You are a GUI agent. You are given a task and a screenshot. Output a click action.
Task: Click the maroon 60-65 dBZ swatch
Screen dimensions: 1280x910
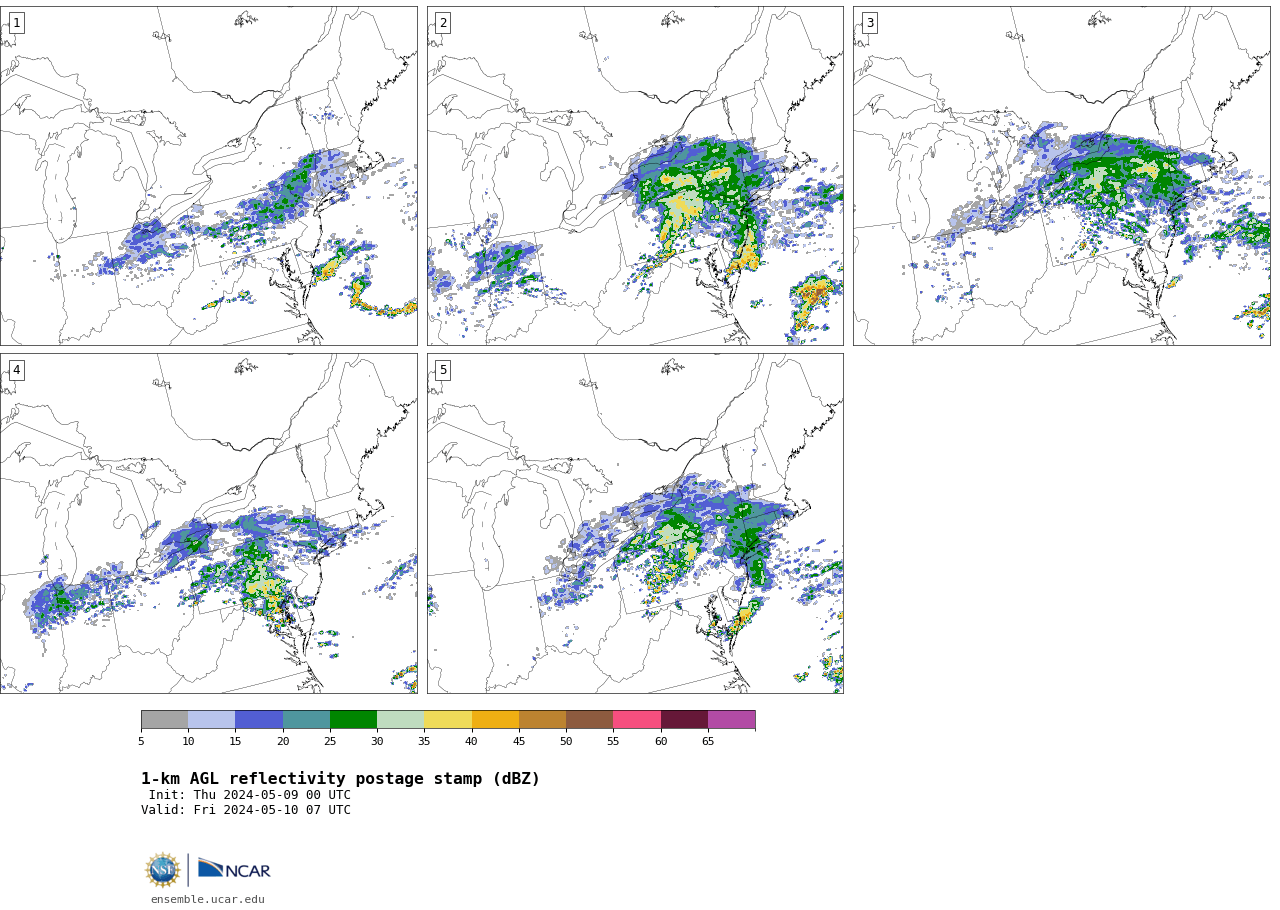tap(684, 720)
